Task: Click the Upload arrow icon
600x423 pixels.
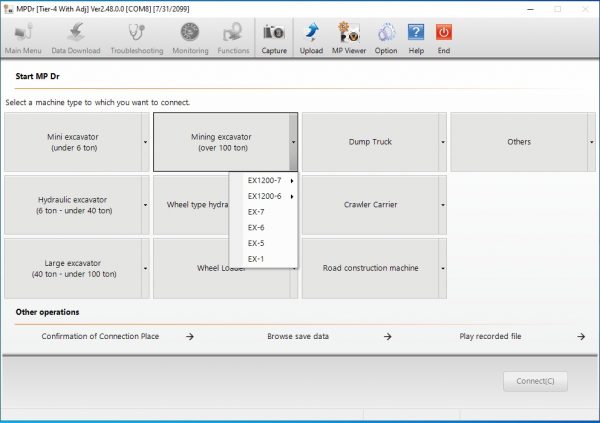Action: tap(311, 39)
